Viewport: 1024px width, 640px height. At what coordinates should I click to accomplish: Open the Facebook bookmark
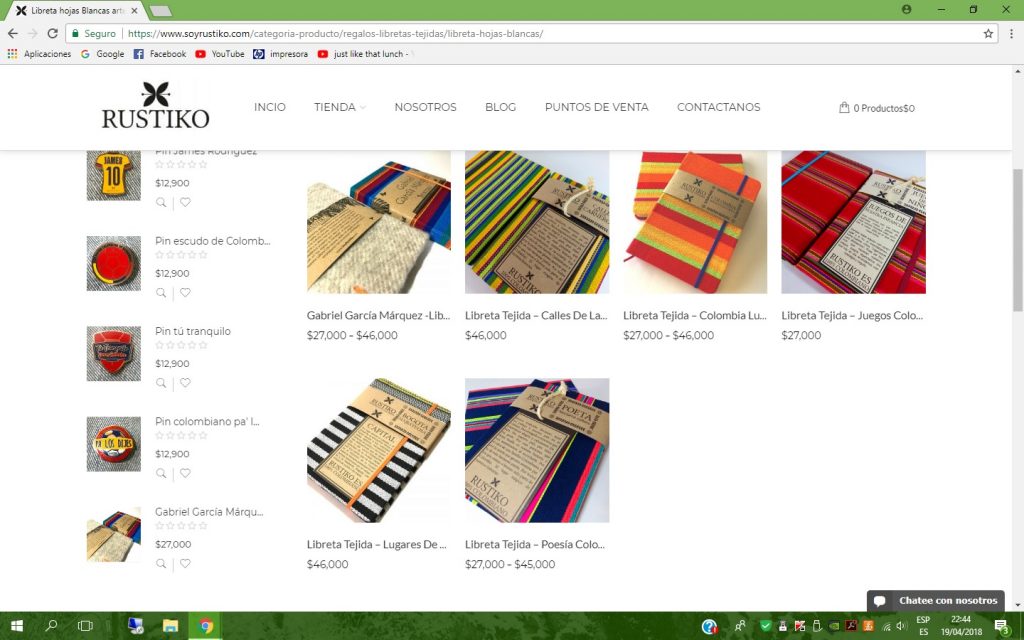tap(160, 54)
